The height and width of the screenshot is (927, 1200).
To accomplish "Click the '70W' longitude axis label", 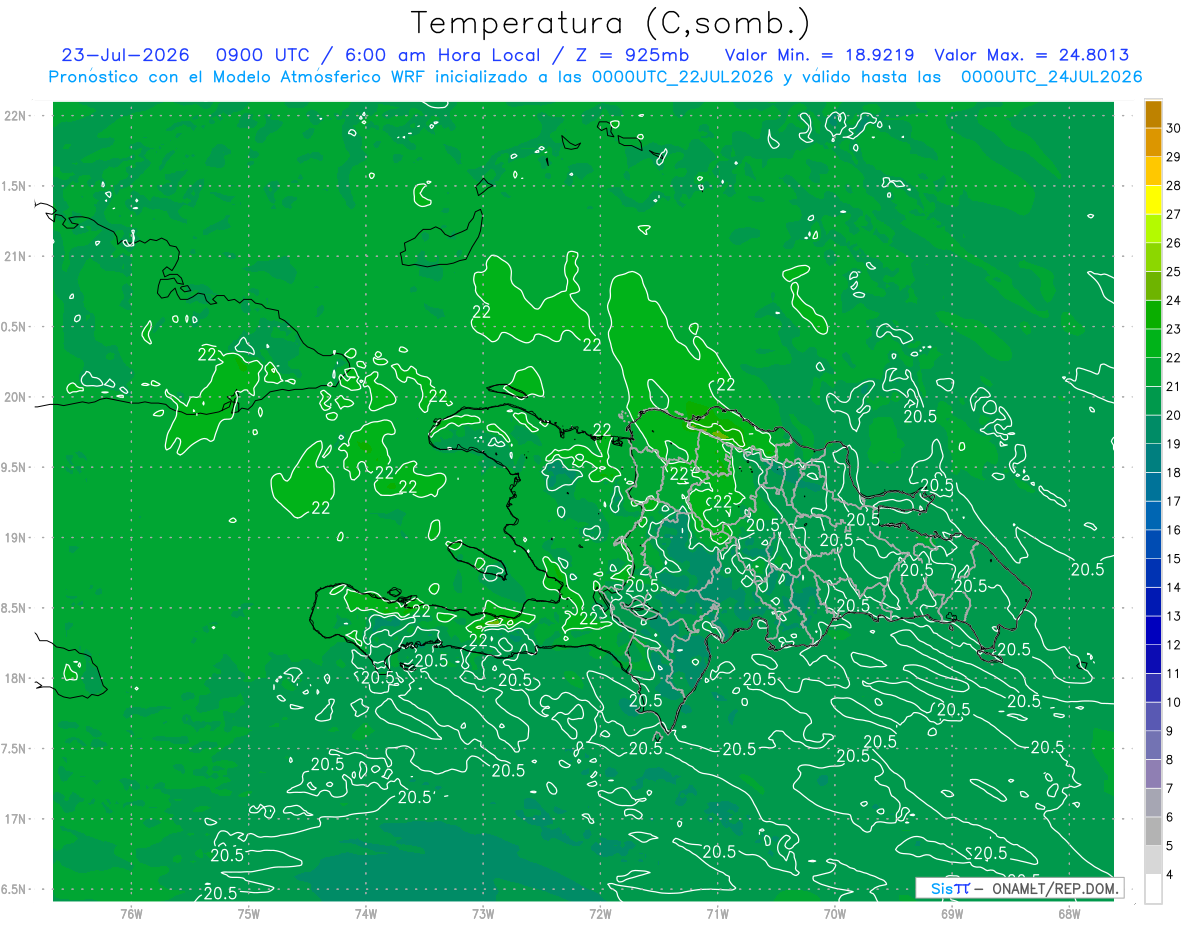I will click(x=835, y=914).
